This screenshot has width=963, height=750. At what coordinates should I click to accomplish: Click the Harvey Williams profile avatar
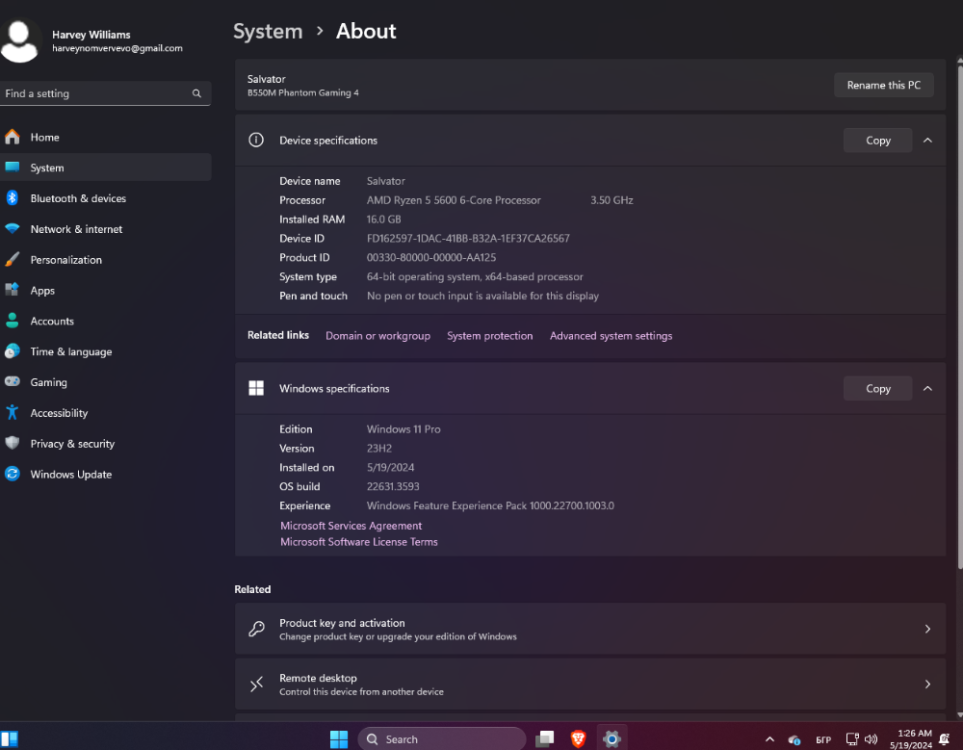20,41
